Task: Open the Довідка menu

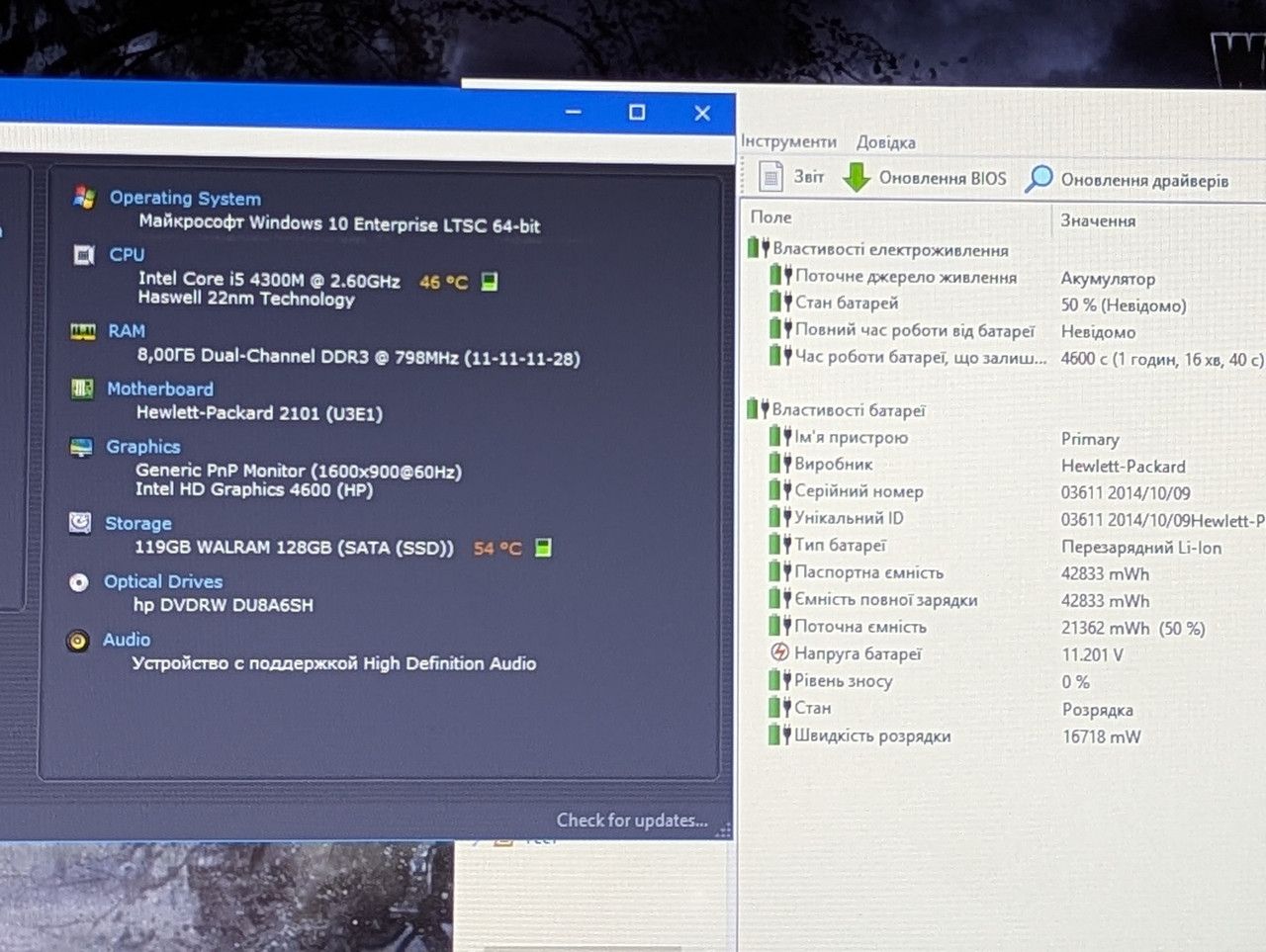Action: click(886, 142)
